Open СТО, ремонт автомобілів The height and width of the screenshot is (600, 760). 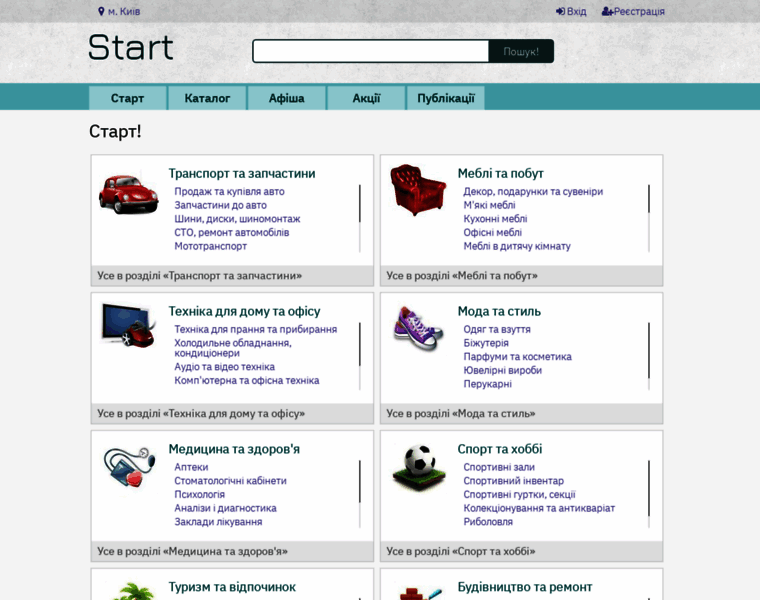coord(232,232)
